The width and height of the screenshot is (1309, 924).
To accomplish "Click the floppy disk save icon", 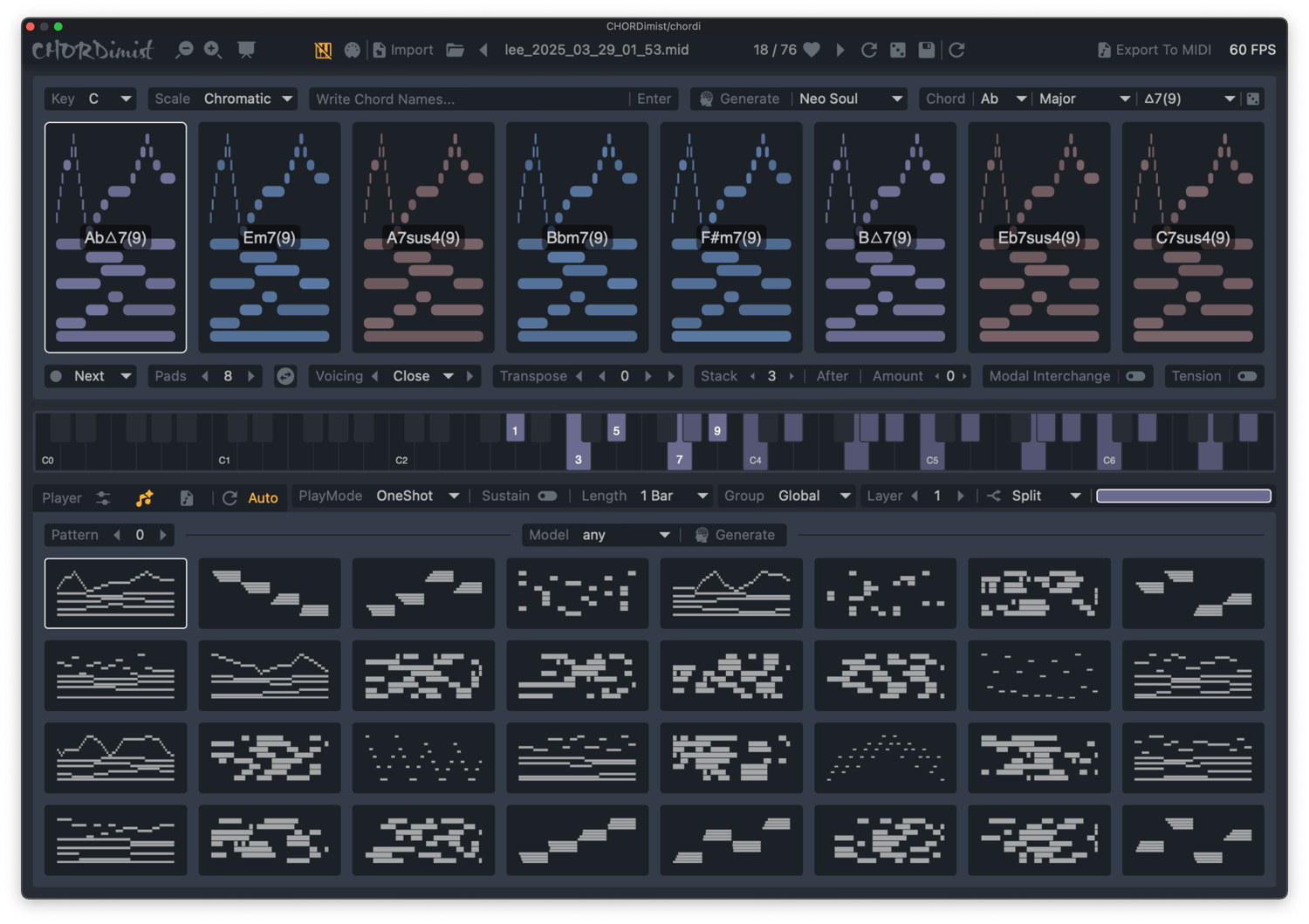I will pyautogui.click(x=926, y=50).
